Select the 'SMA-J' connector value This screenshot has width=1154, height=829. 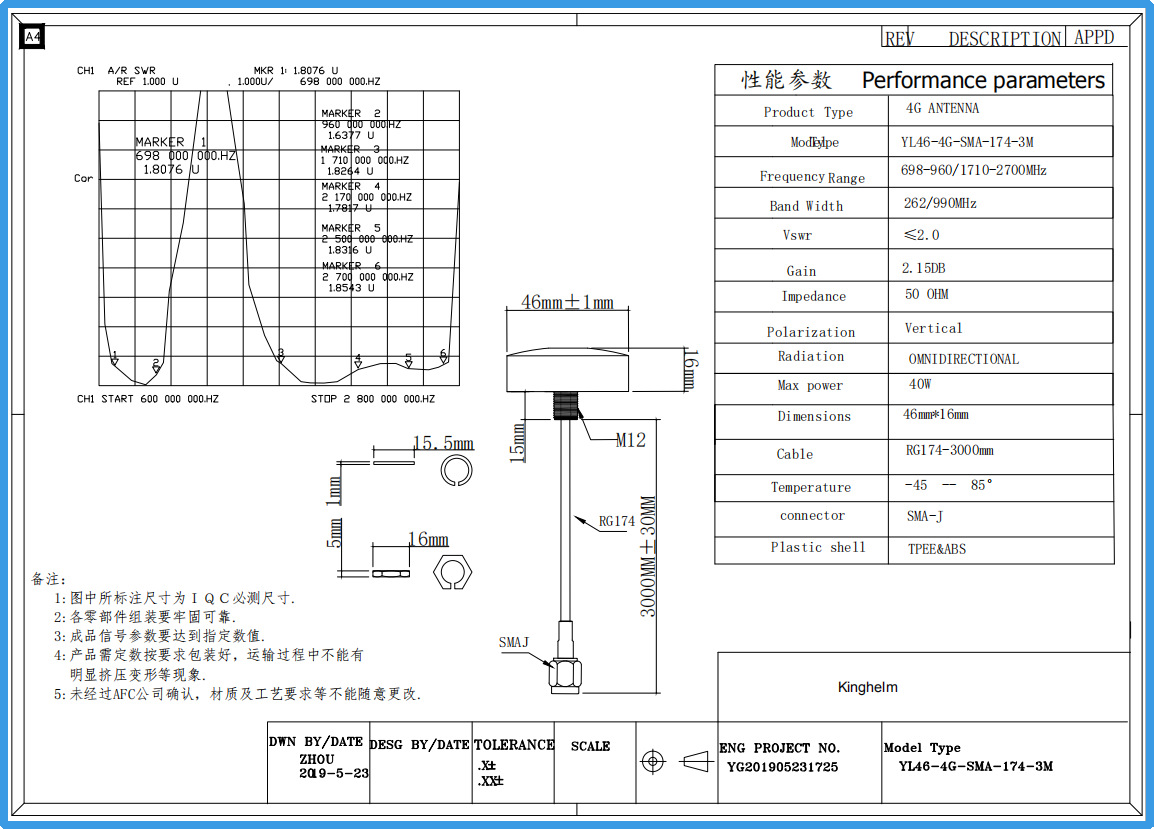point(925,516)
